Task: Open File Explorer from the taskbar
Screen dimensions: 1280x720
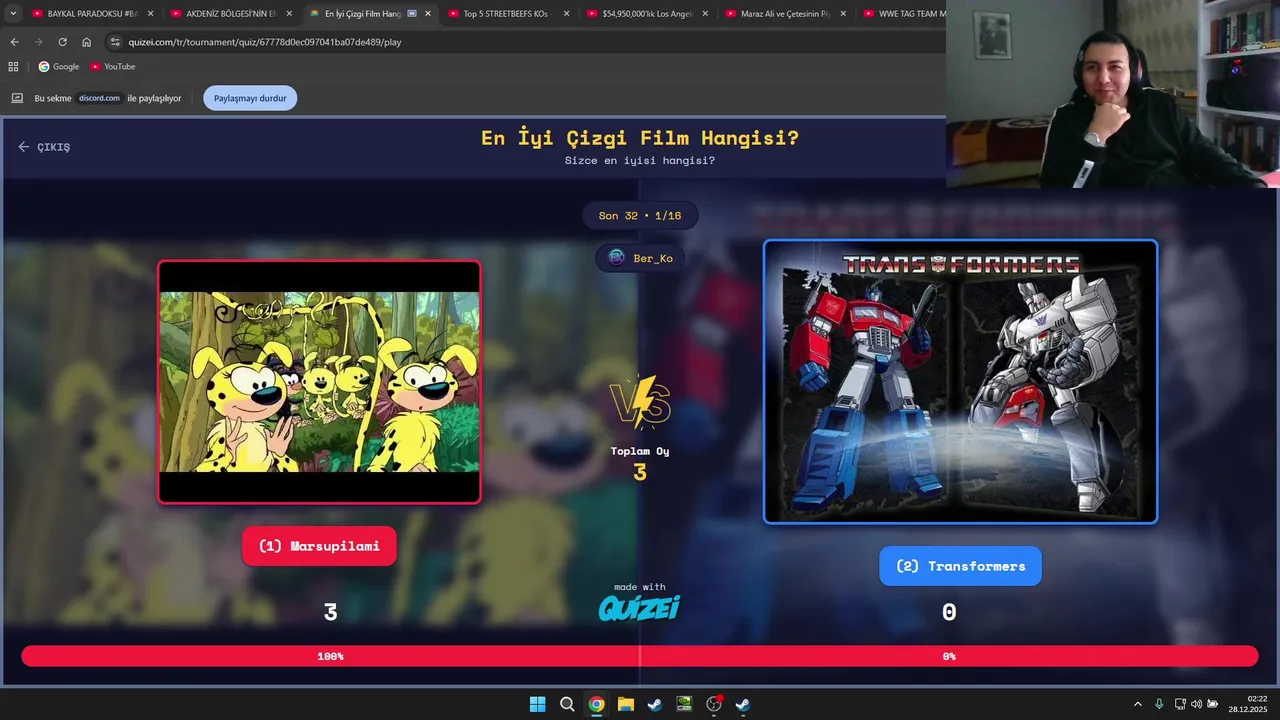Action: coord(625,704)
